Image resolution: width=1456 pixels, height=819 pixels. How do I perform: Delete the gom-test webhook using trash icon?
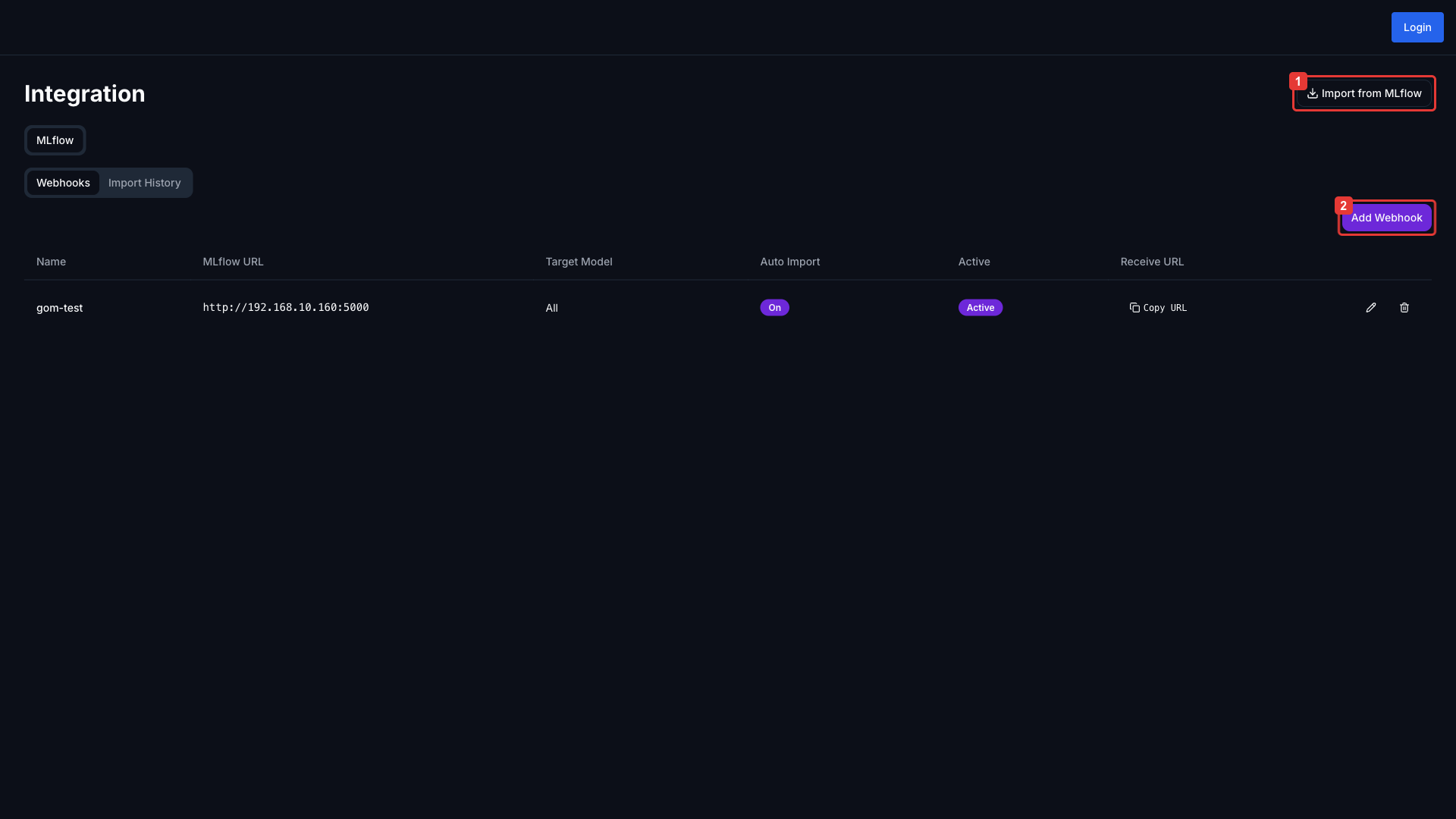[1404, 307]
